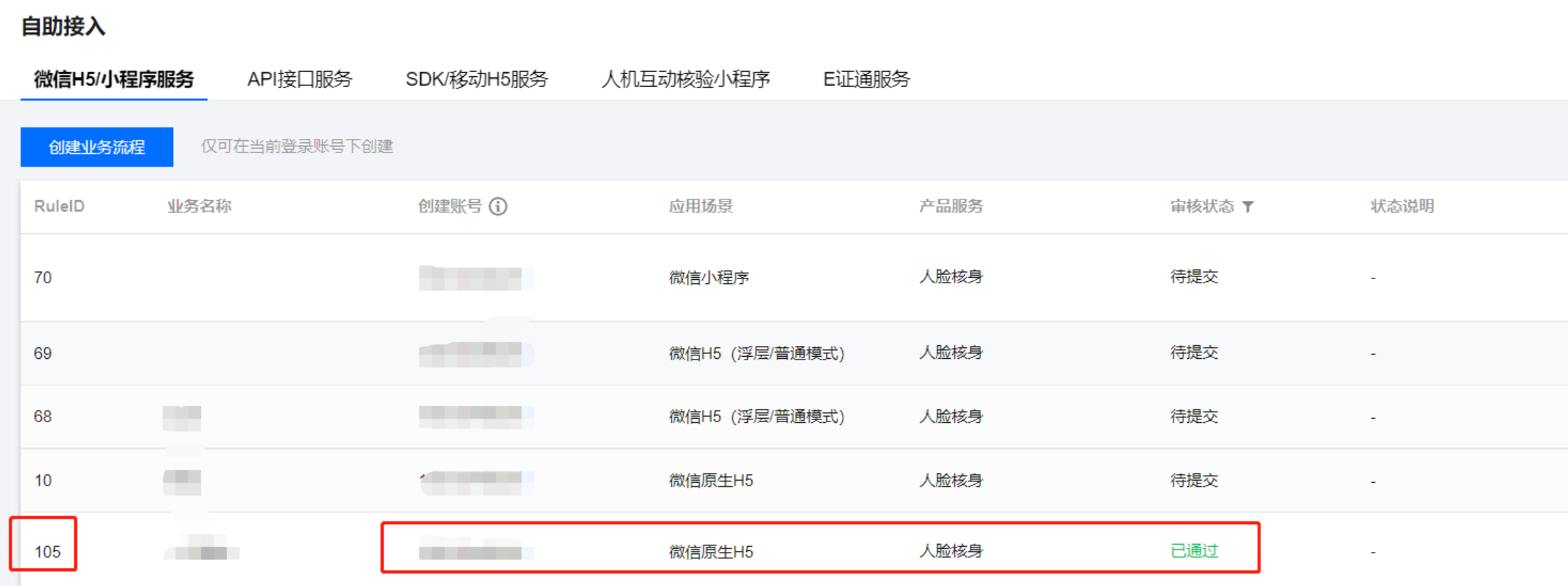Click the 已通过 status text

[1194, 551]
